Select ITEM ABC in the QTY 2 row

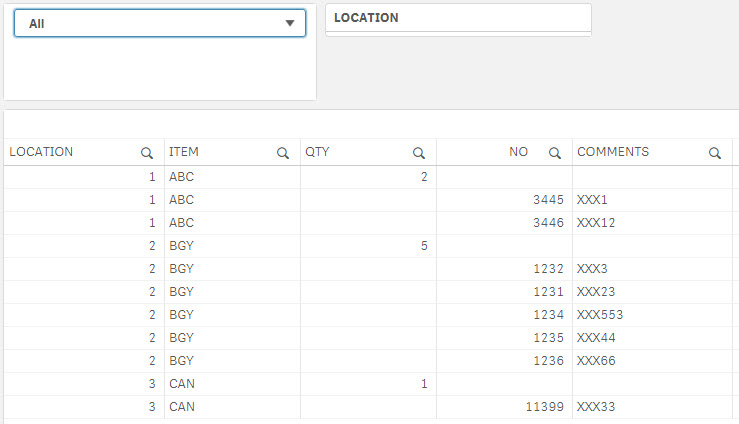[x=181, y=177]
